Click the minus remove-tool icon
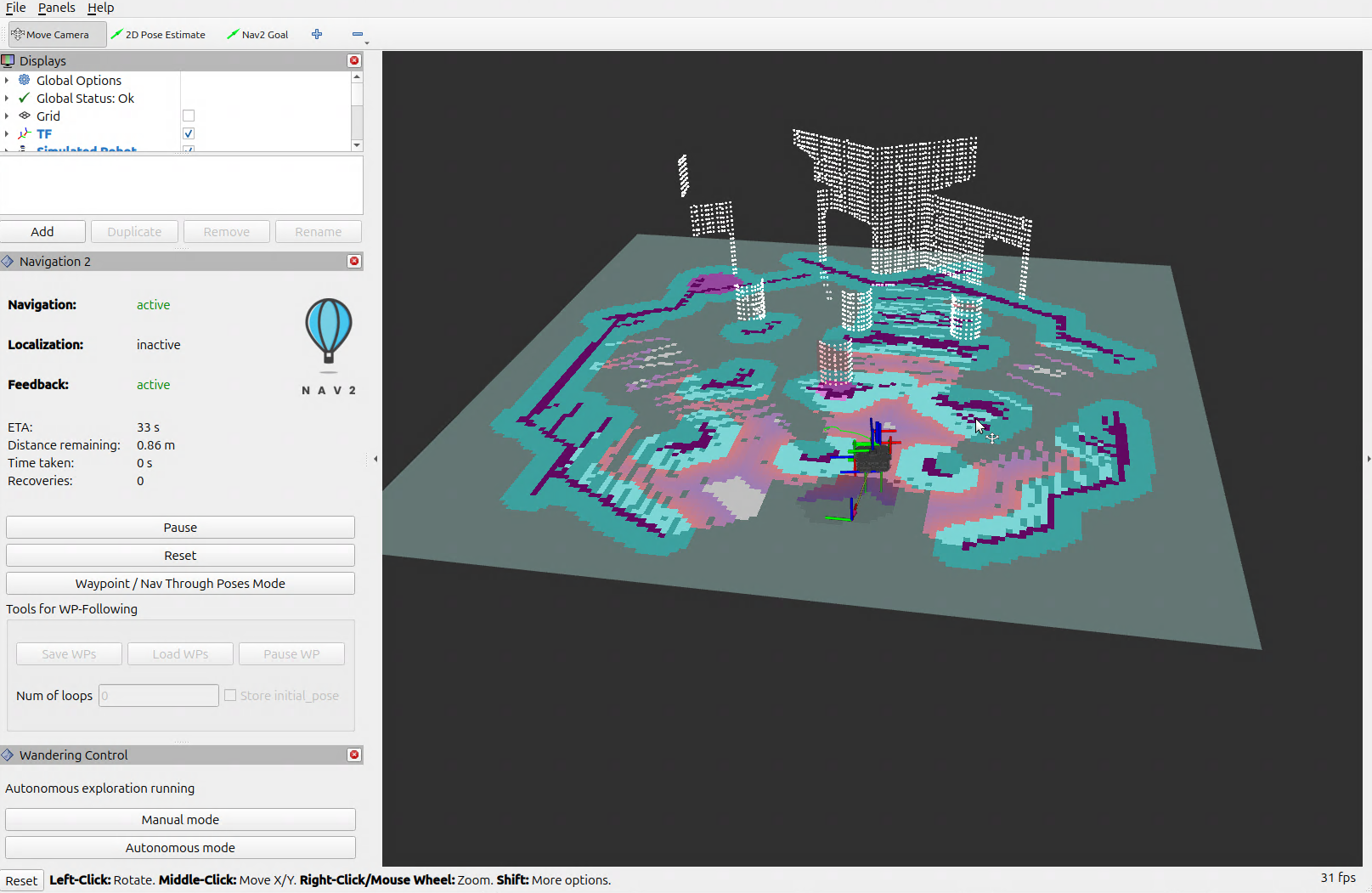Image resolution: width=1372 pixels, height=893 pixels. point(358,35)
